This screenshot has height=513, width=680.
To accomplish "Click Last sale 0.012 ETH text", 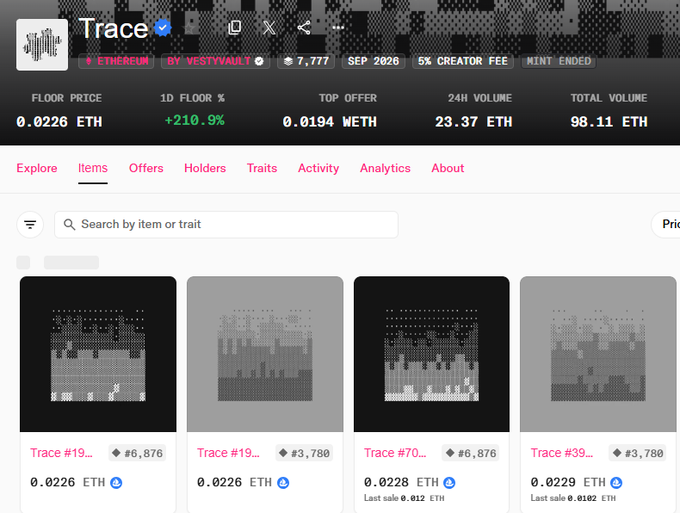I will tap(404, 498).
